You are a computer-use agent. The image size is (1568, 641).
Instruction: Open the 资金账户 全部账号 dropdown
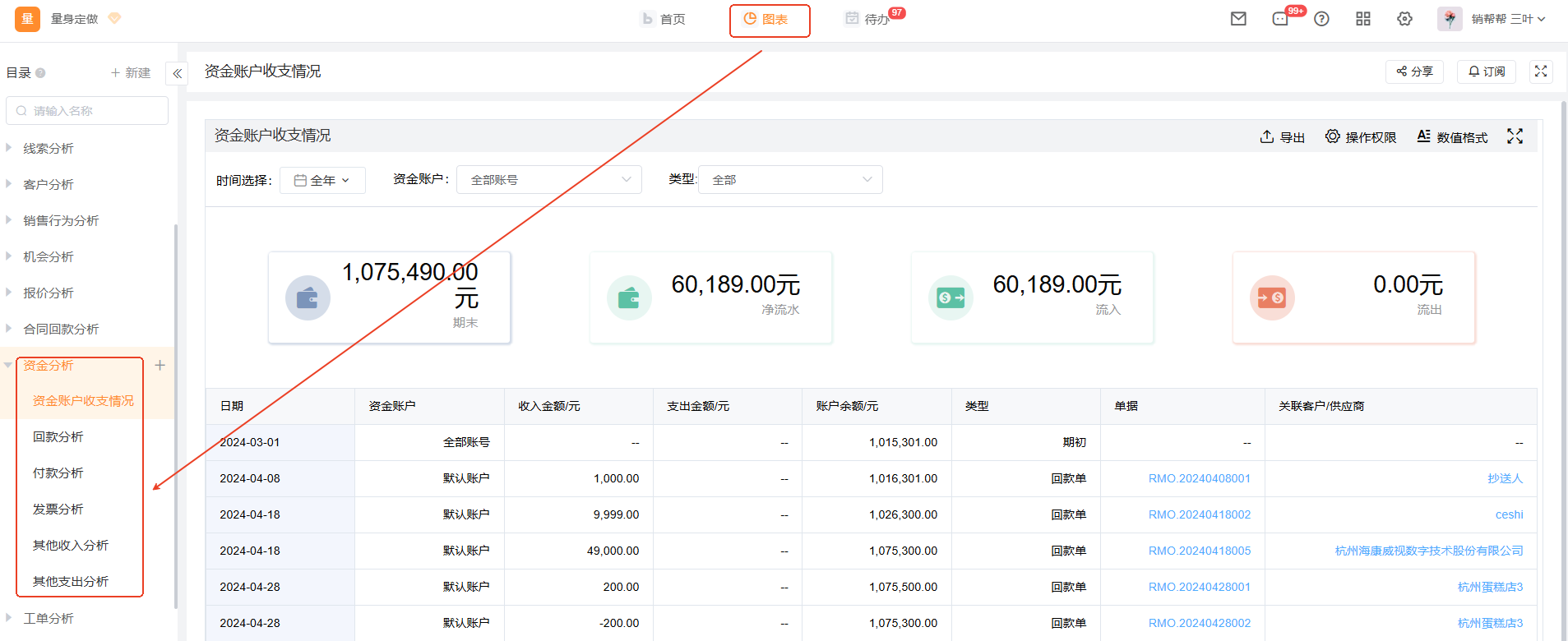point(548,180)
